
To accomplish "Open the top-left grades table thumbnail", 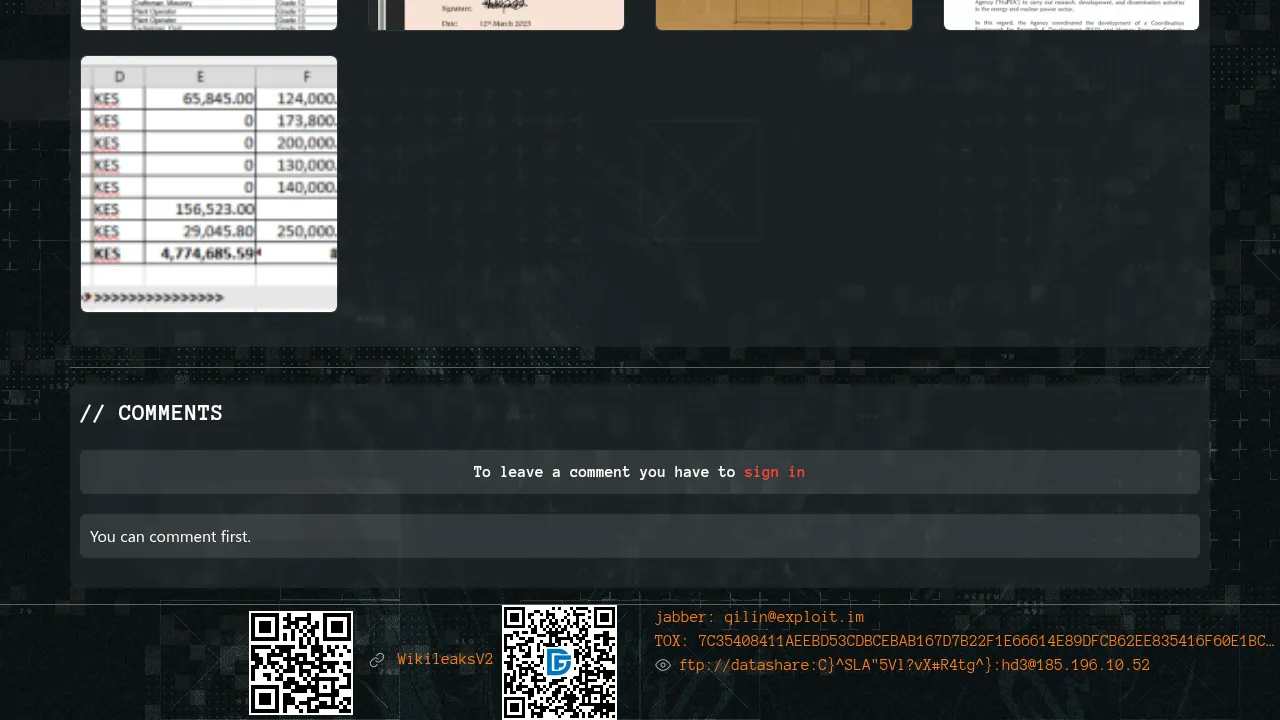I will (209, 14).
